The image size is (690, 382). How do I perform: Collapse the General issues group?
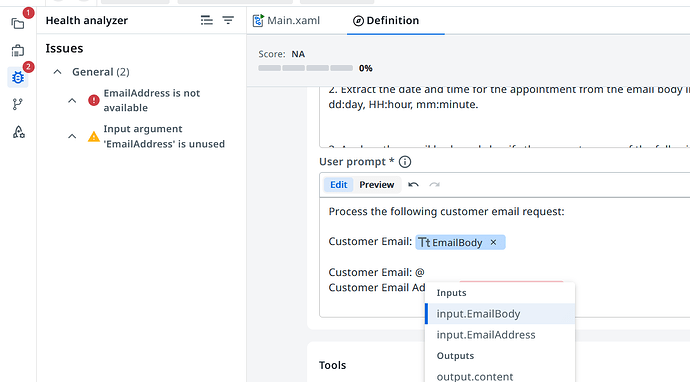coord(58,72)
